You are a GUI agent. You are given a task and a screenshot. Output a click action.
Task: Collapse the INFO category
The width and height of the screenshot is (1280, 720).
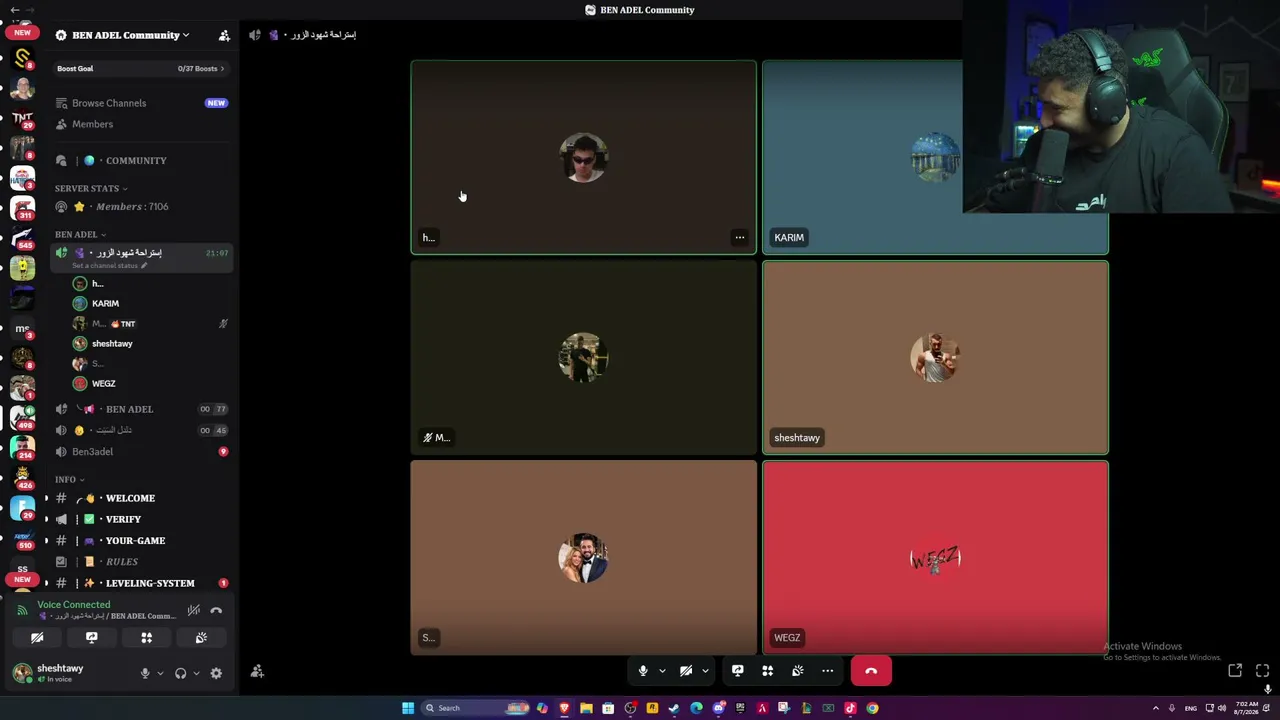click(x=69, y=479)
